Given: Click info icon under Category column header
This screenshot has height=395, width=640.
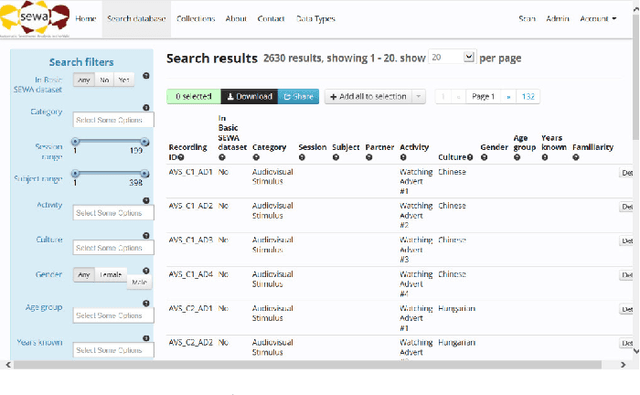Looking at the screenshot, I should [x=256, y=157].
